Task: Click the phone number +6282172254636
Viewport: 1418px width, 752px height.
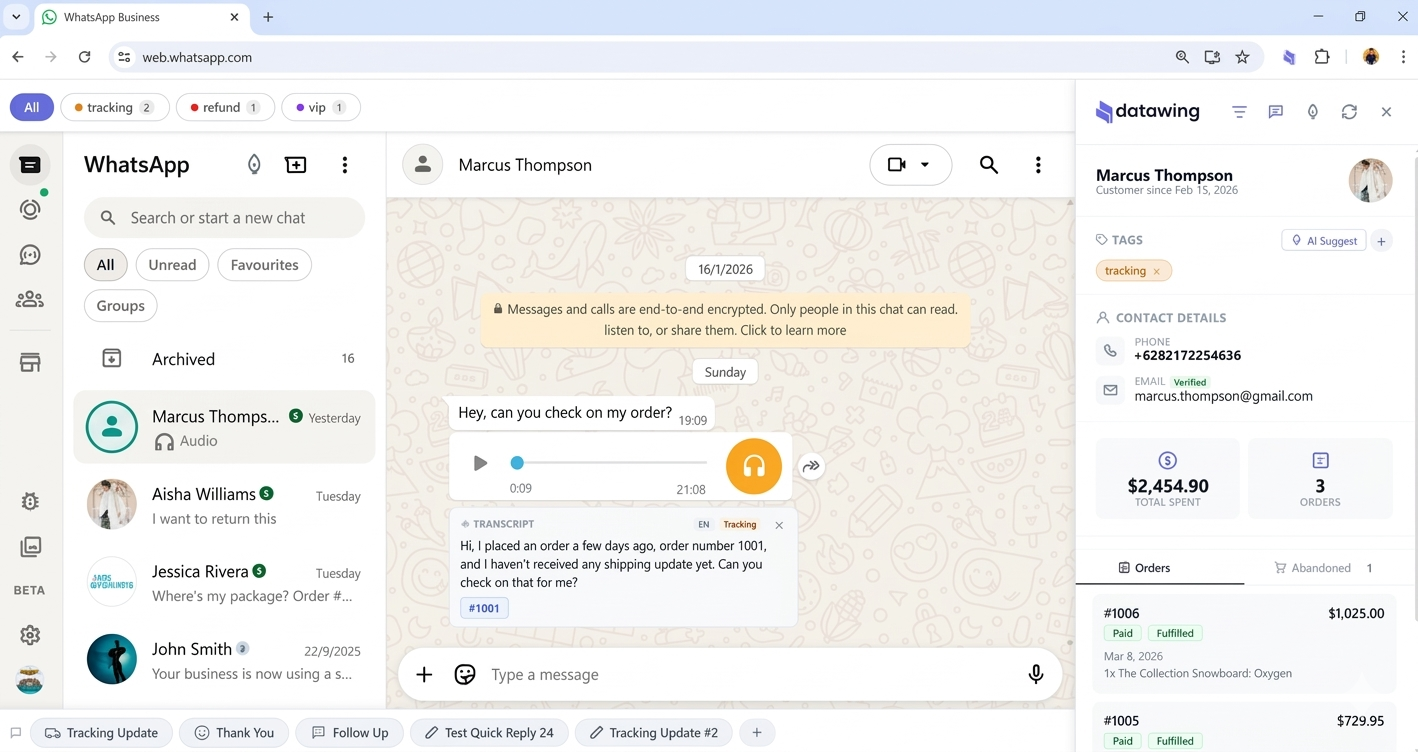Action: click(x=1187, y=356)
